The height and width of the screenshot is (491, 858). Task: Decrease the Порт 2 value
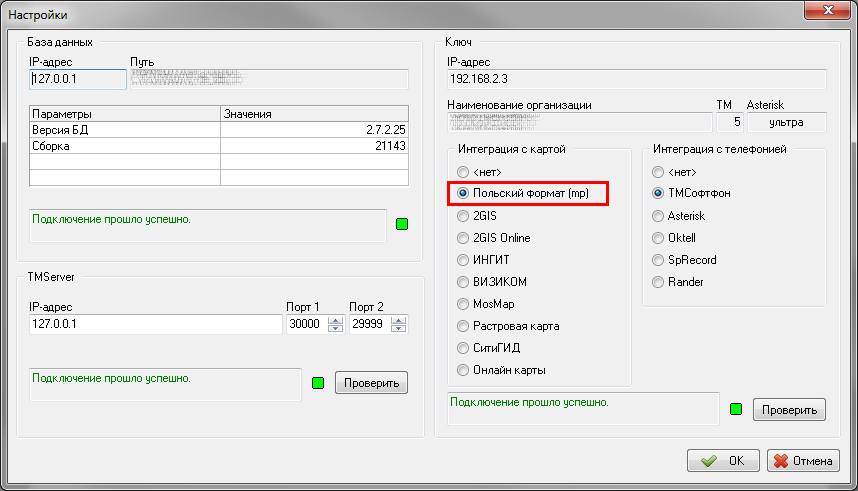coord(399,329)
